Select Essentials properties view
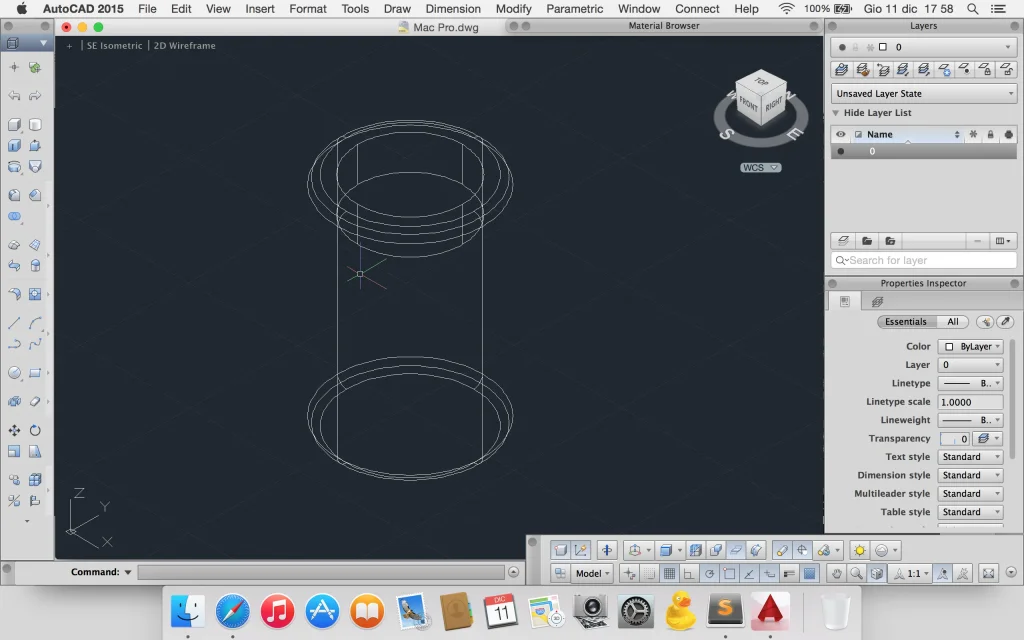1024x640 pixels. 906,321
